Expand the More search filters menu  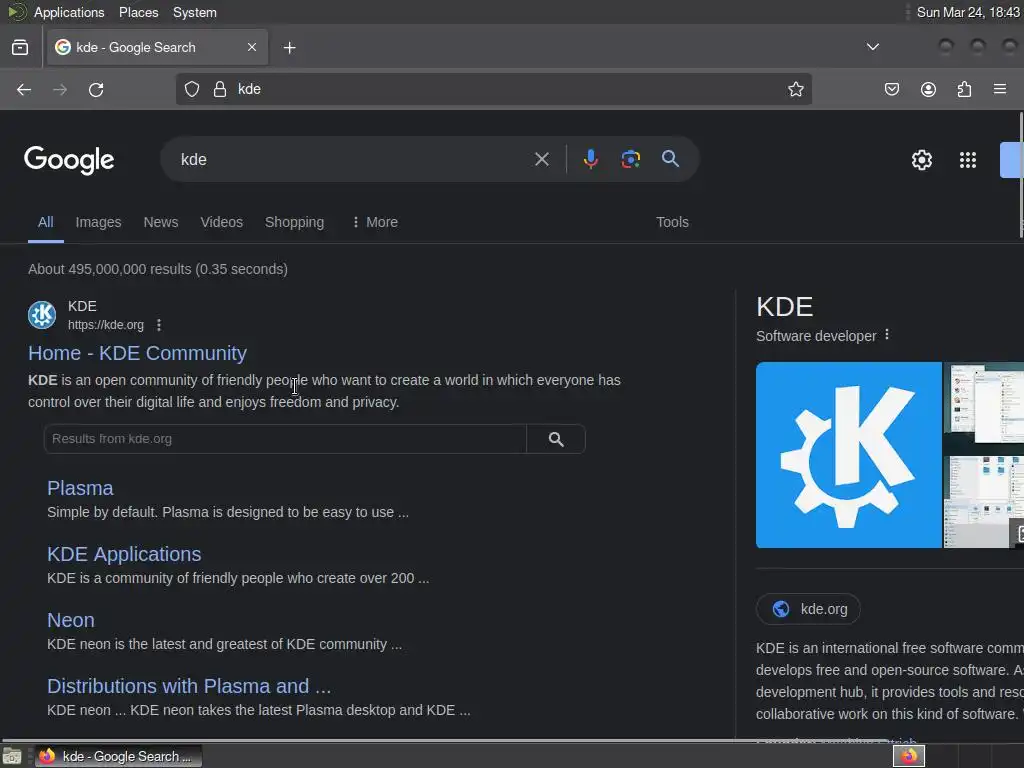(x=375, y=222)
